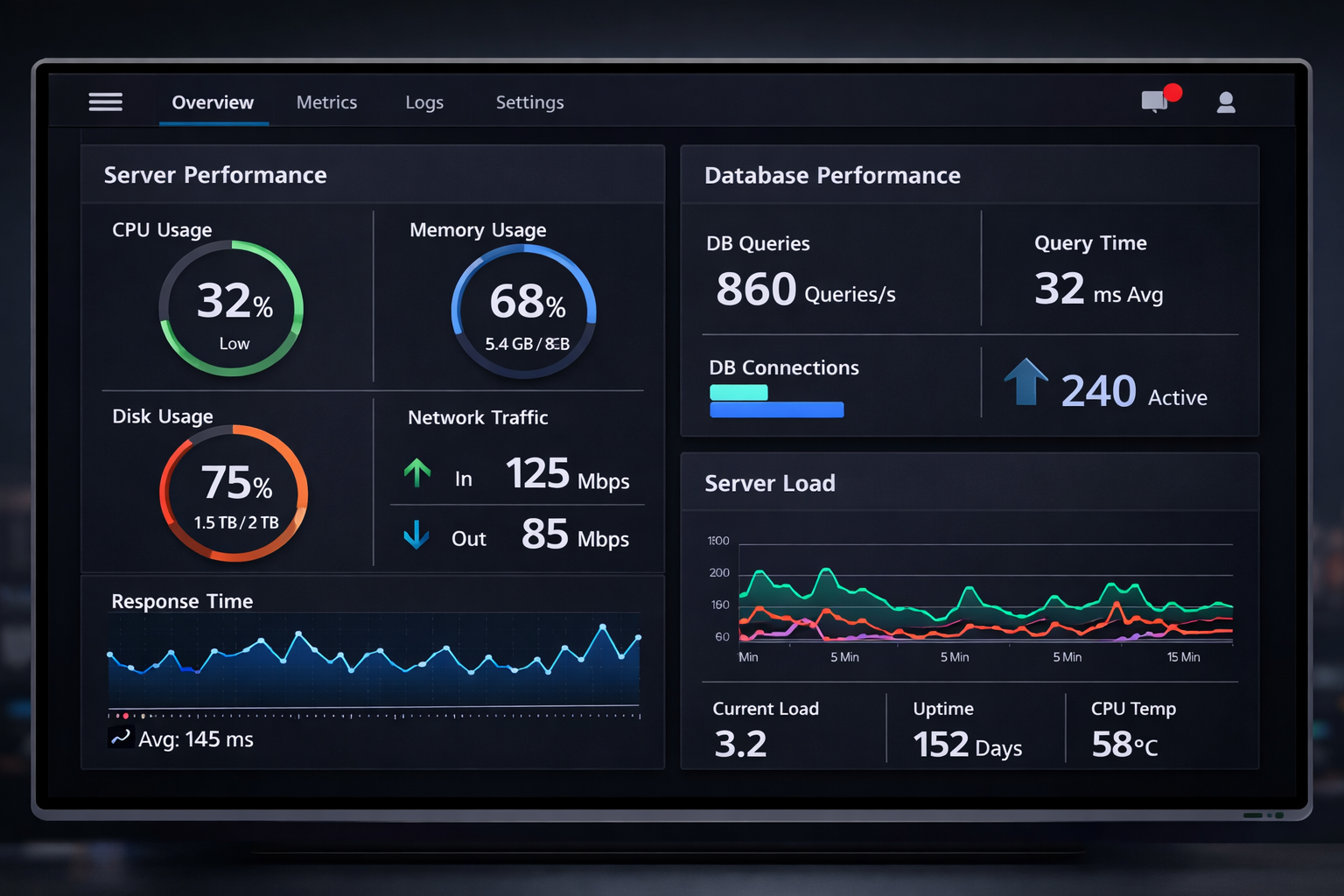Screen dimensions: 1344x896
Task: Open the Logs tab
Action: [424, 102]
